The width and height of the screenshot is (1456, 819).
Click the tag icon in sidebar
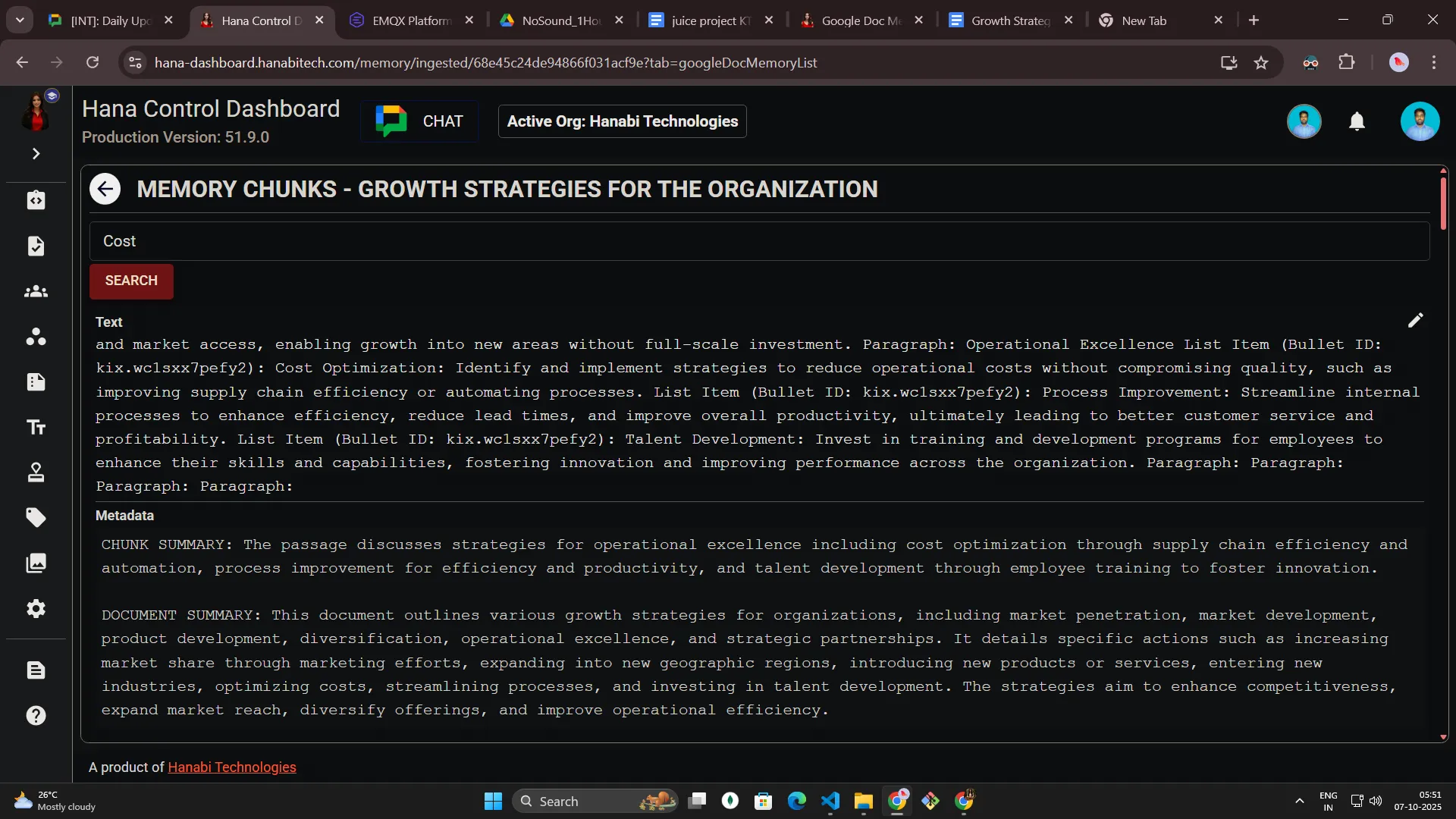tap(36, 518)
